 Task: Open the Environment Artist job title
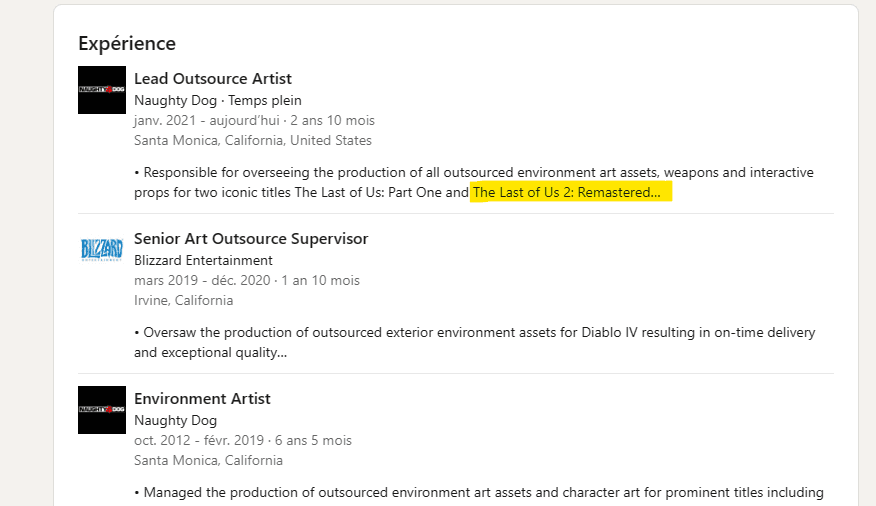click(202, 399)
